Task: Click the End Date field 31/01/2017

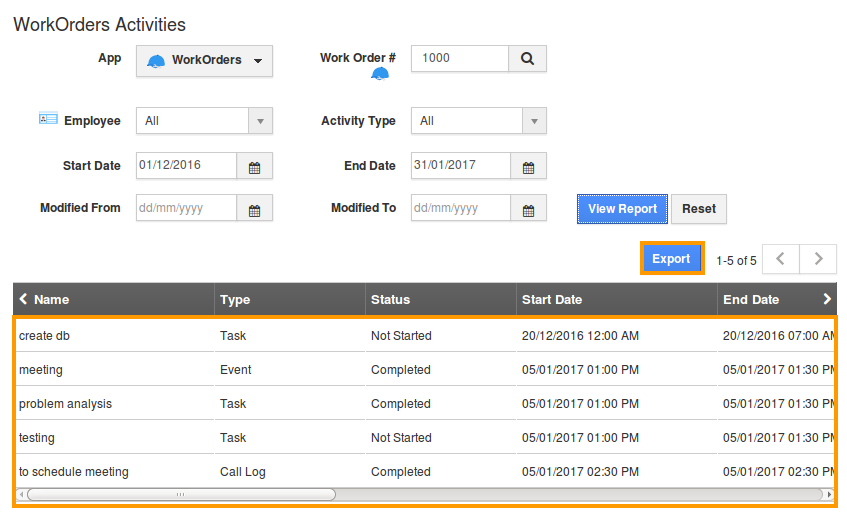Action: [x=461, y=165]
